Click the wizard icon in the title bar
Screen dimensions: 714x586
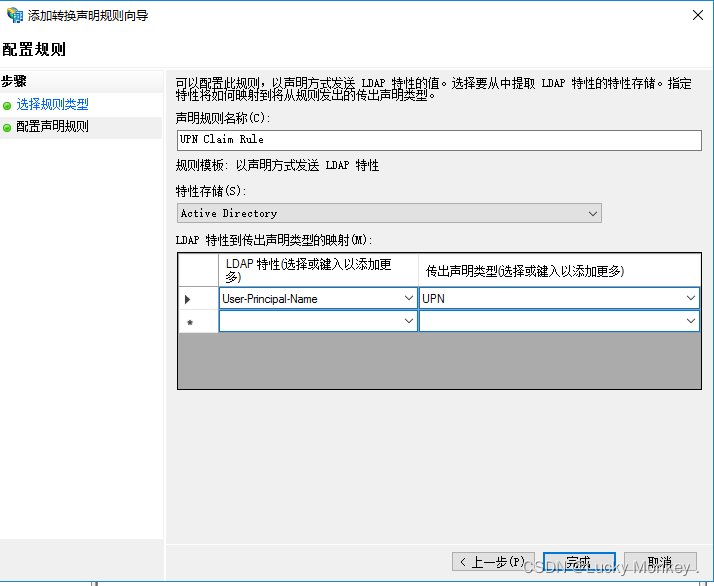(15, 15)
